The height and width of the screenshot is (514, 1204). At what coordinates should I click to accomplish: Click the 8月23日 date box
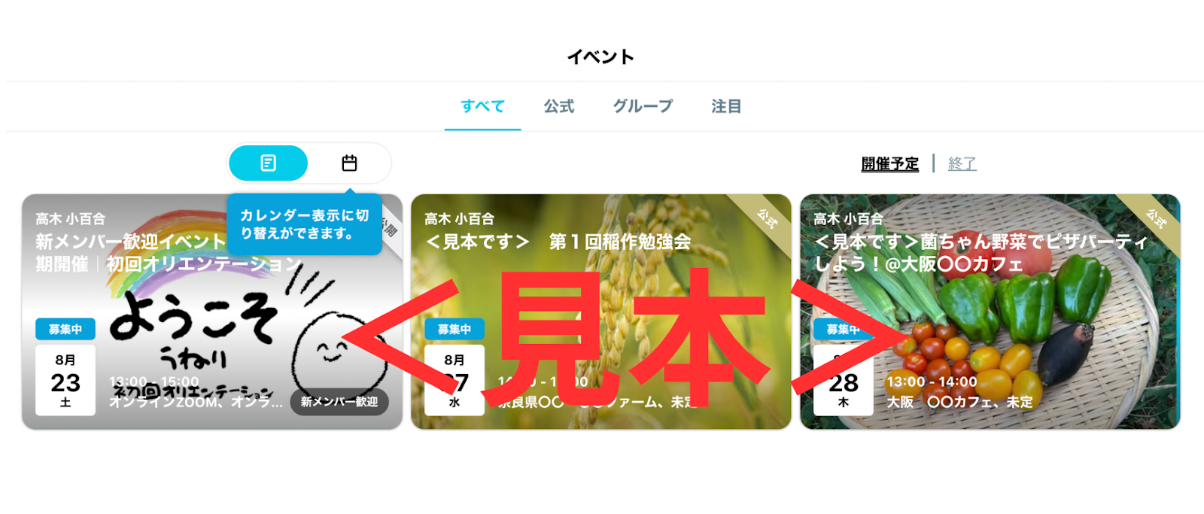point(66,380)
